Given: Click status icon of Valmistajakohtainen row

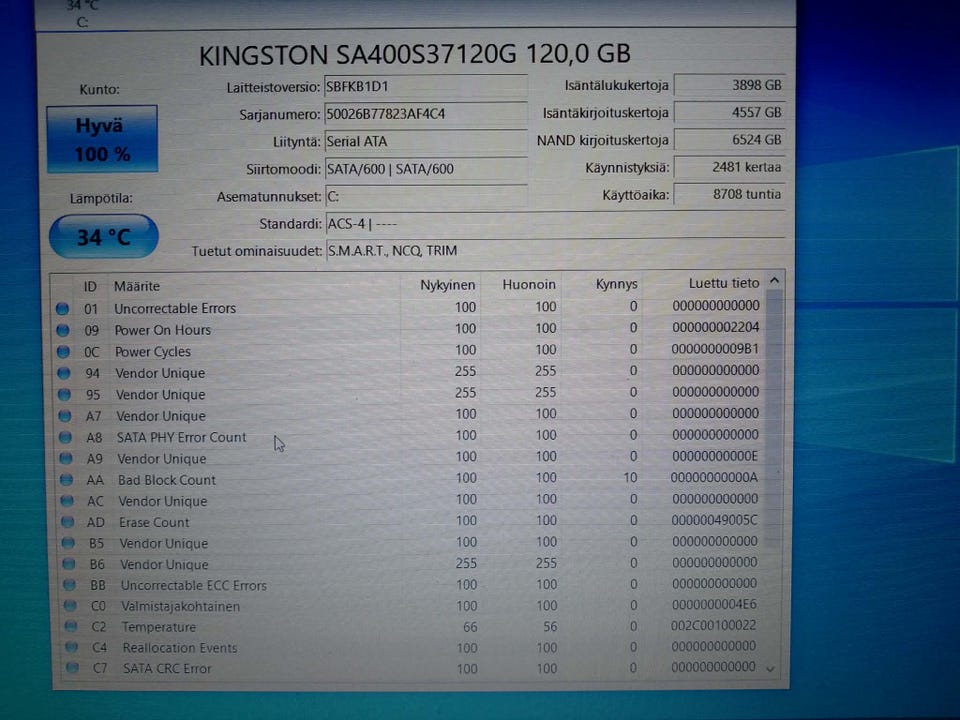Looking at the screenshot, I should coord(70,606).
